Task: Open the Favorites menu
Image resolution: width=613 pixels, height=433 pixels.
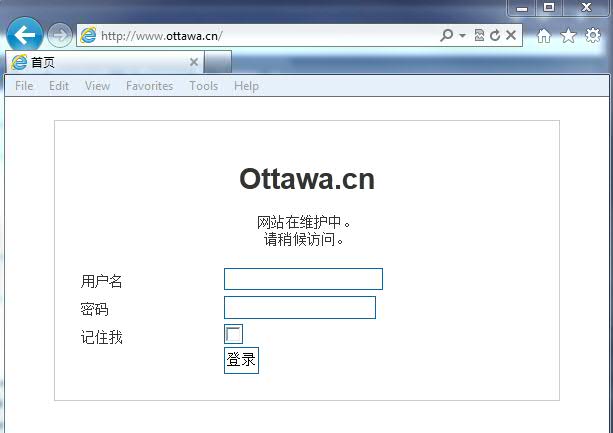Action: [x=149, y=86]
